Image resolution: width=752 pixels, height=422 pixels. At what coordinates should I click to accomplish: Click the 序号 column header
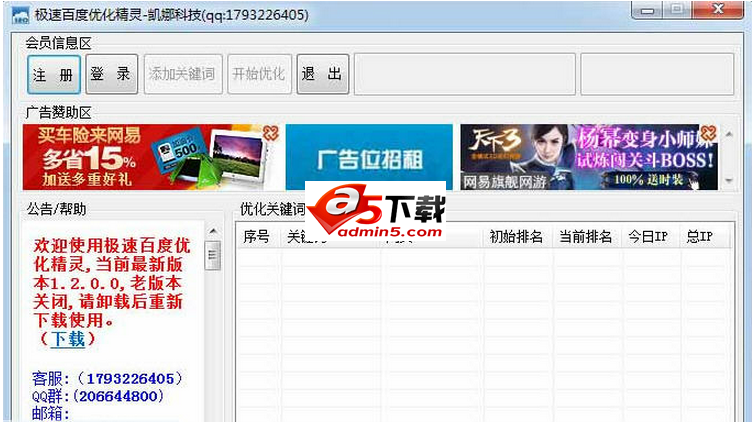[257, 236]
